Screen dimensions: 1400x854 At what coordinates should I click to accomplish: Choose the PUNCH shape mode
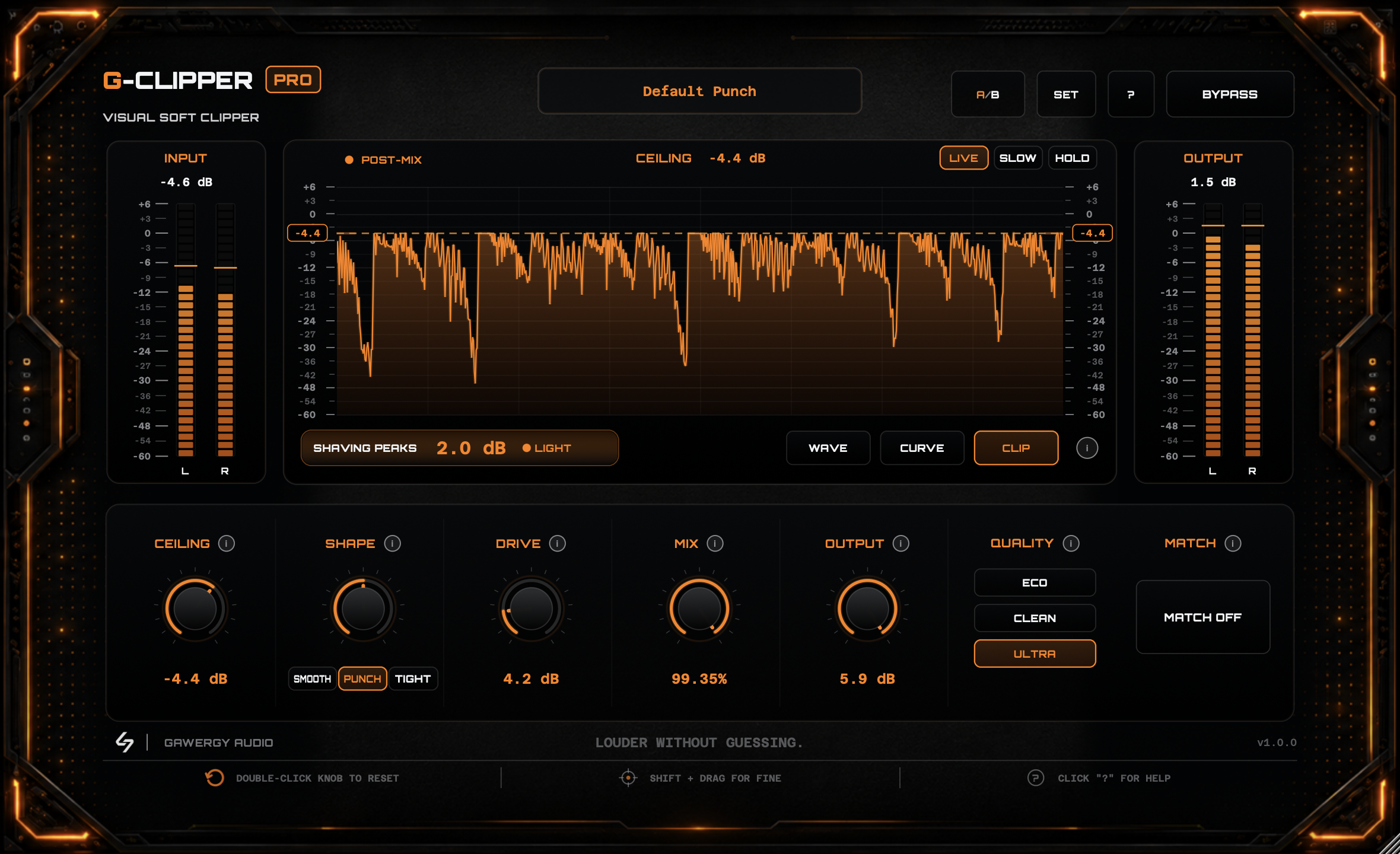pyautogui.click(x=362, y=678)
